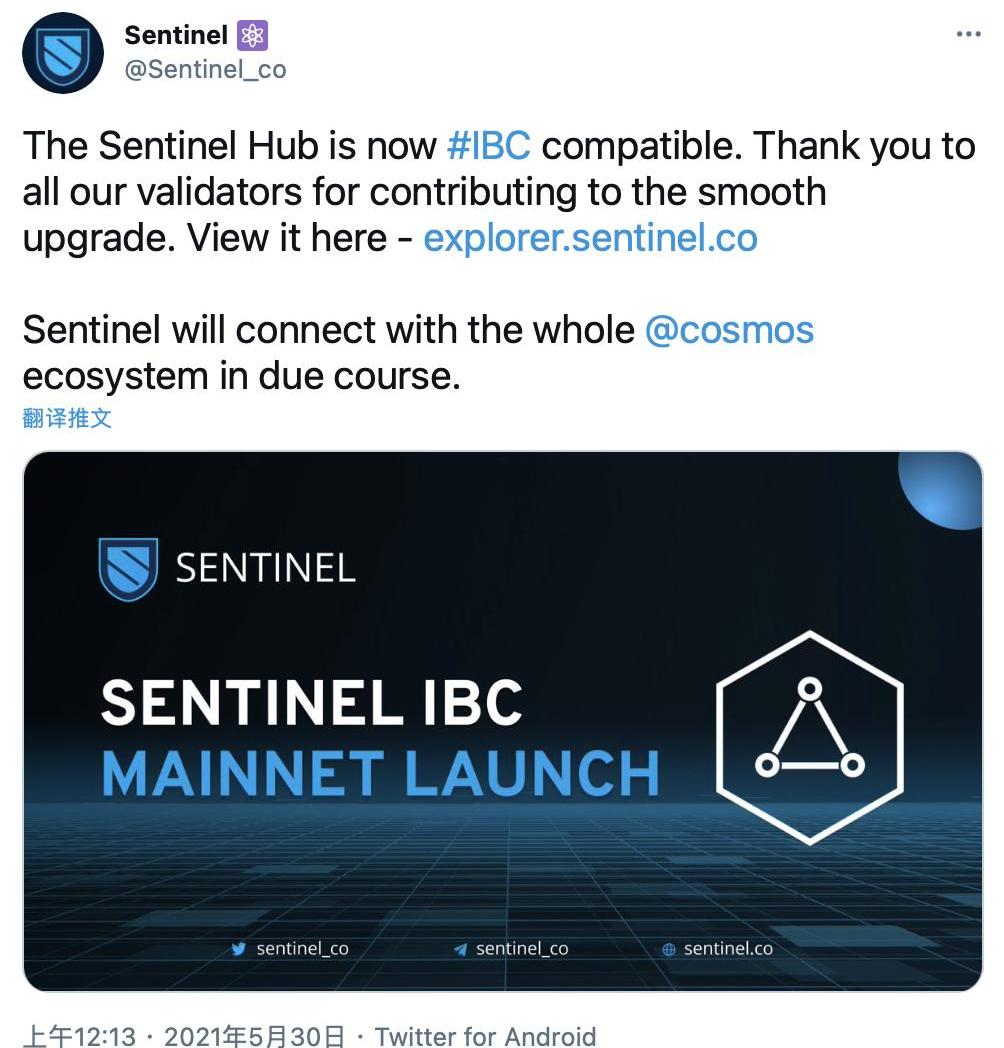This screenshot has height=1048, width=1004.
Task: Click the purple atom badge beside Sentinel
Action: [x=252, y=36]
